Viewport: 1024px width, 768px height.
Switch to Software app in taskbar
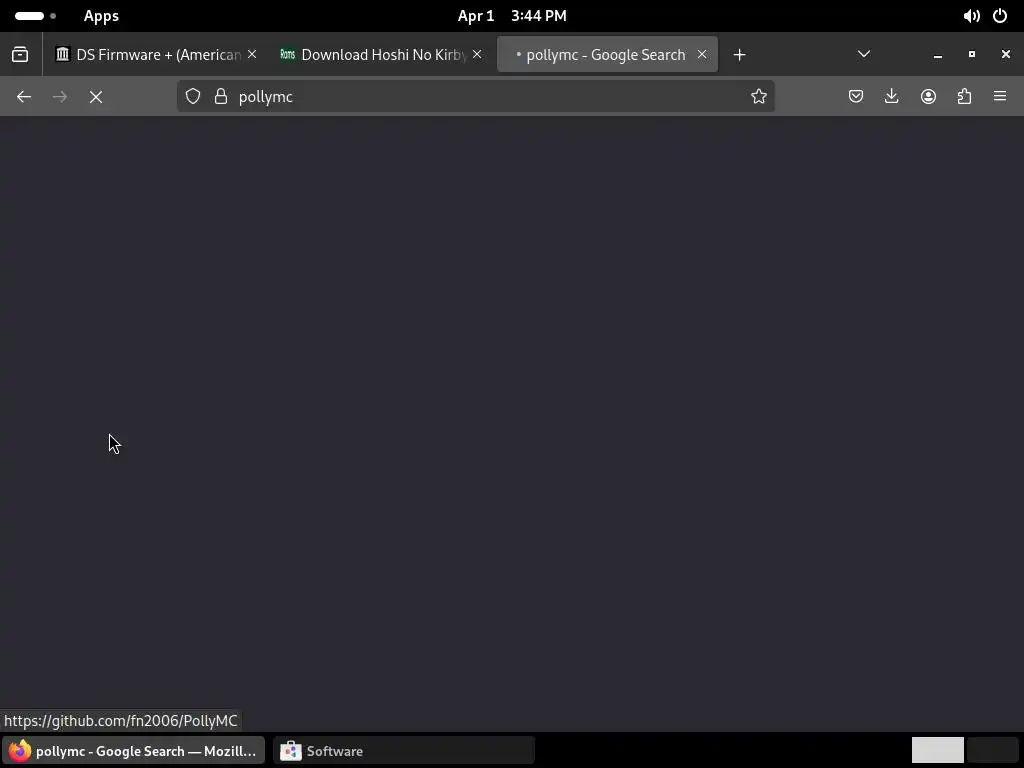click(404, 751)
